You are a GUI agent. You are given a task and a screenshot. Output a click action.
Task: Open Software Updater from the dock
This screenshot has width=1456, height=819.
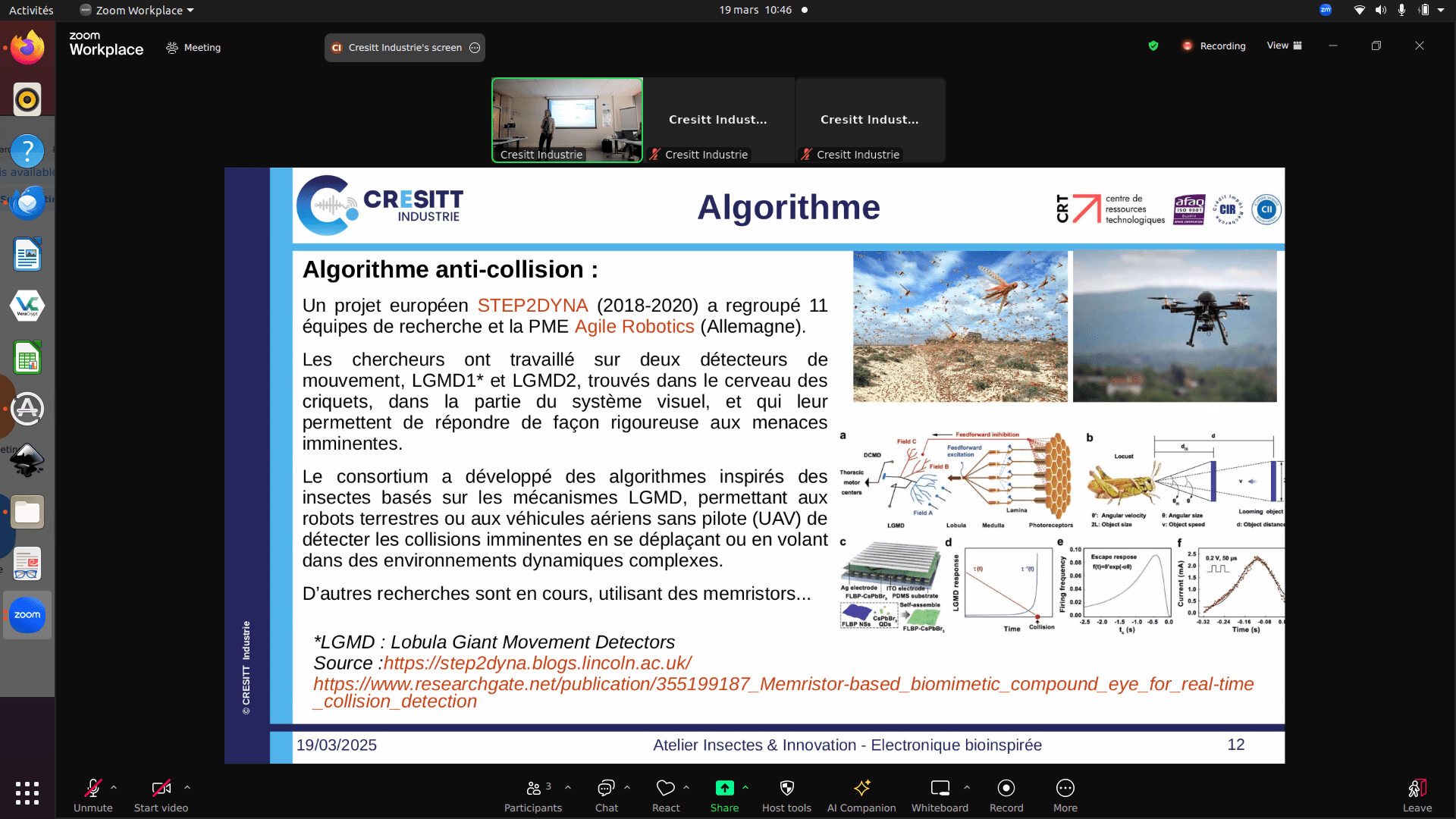click(x=27, y=409)
